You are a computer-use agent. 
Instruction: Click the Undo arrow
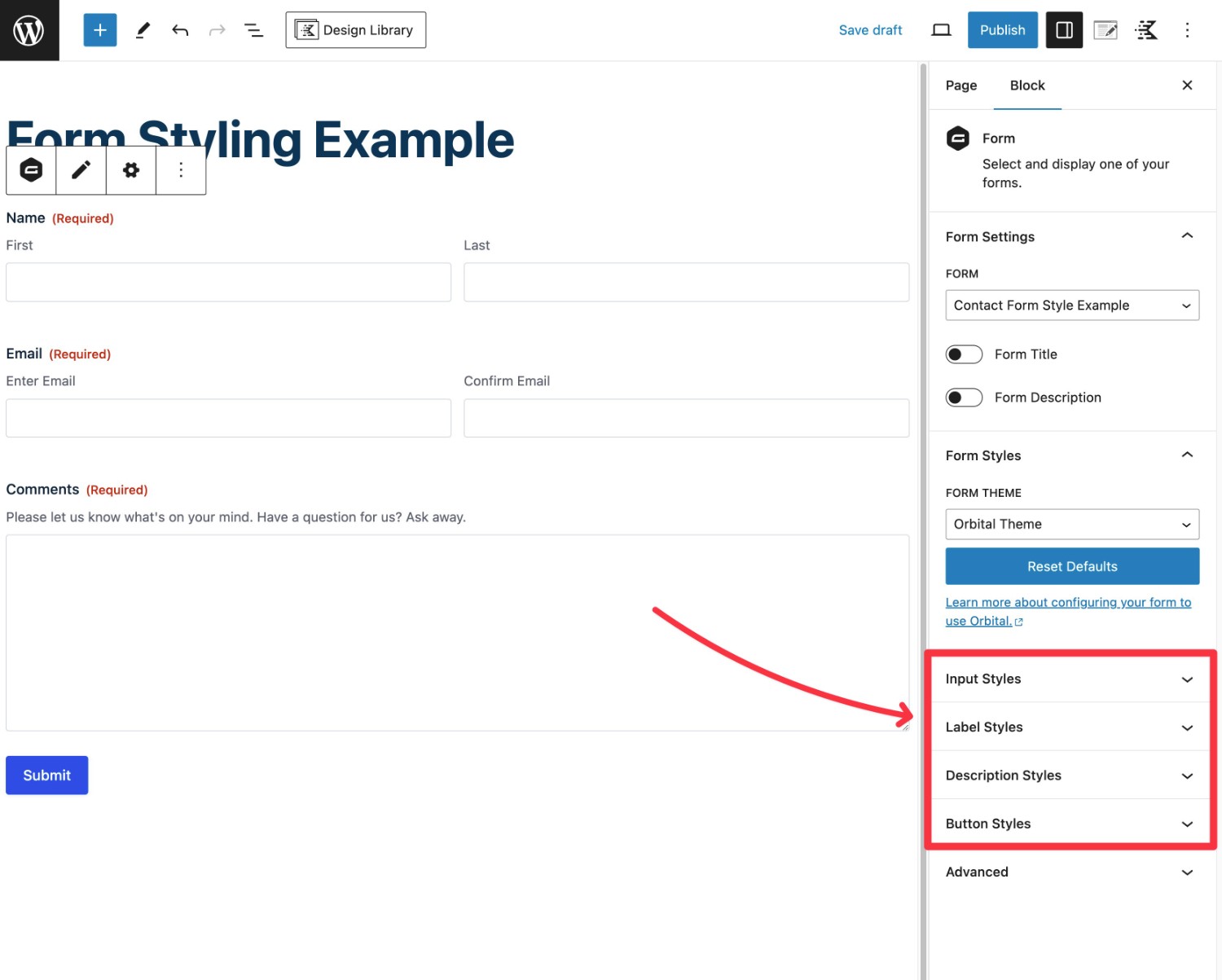(180, 30)
